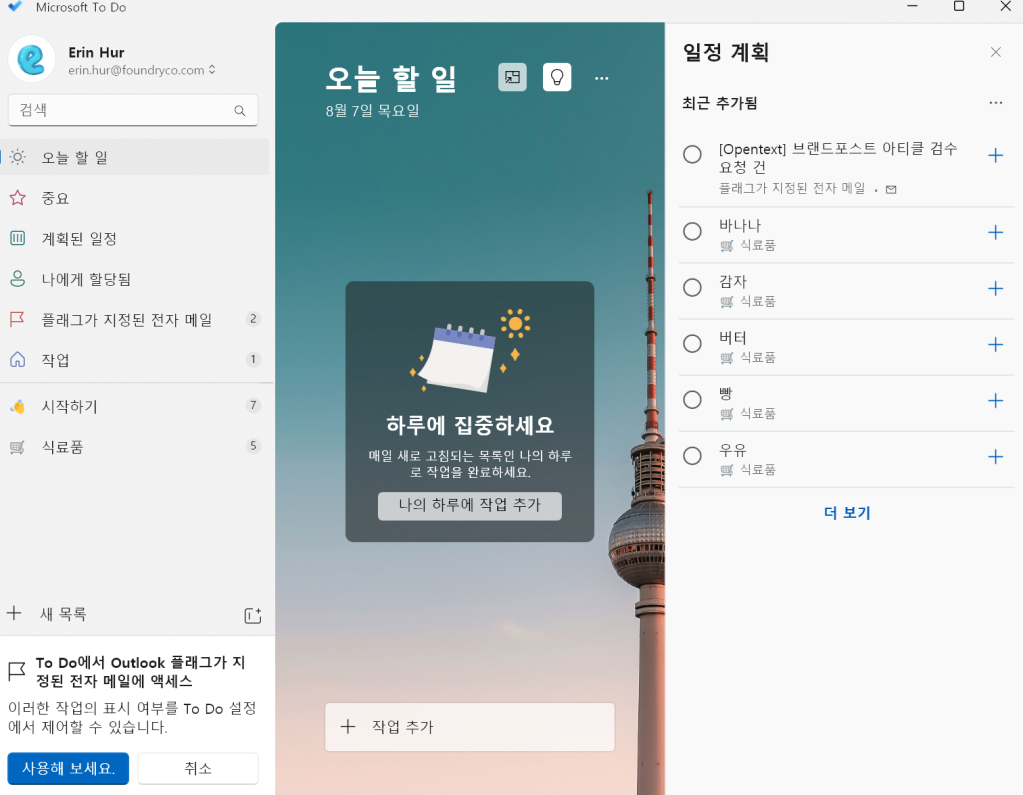
Task: Complete the Opentext 브랜드포스트 task circle
Action: [692, 155]
